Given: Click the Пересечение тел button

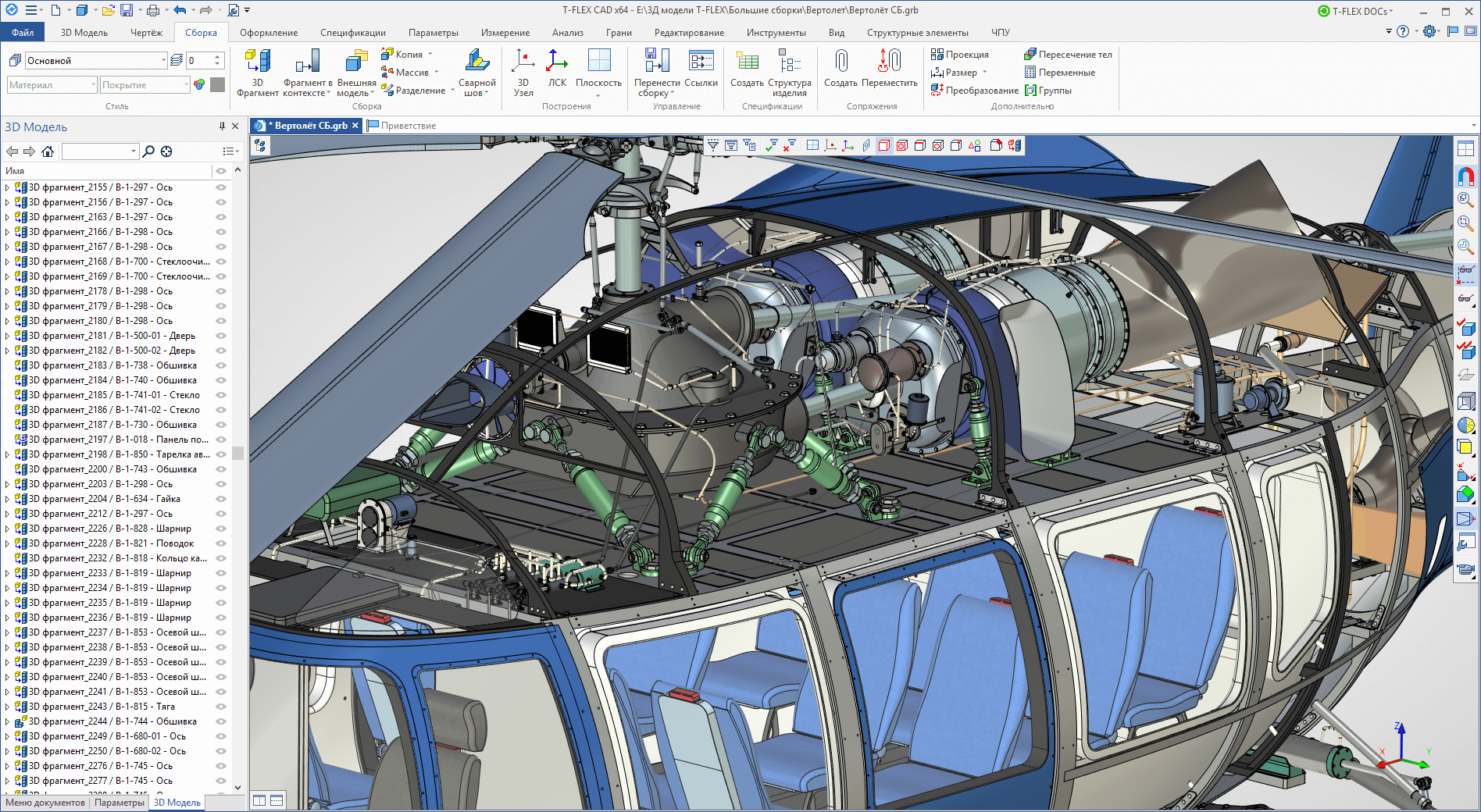Looking at the screenshot, I should [1068, 55].
